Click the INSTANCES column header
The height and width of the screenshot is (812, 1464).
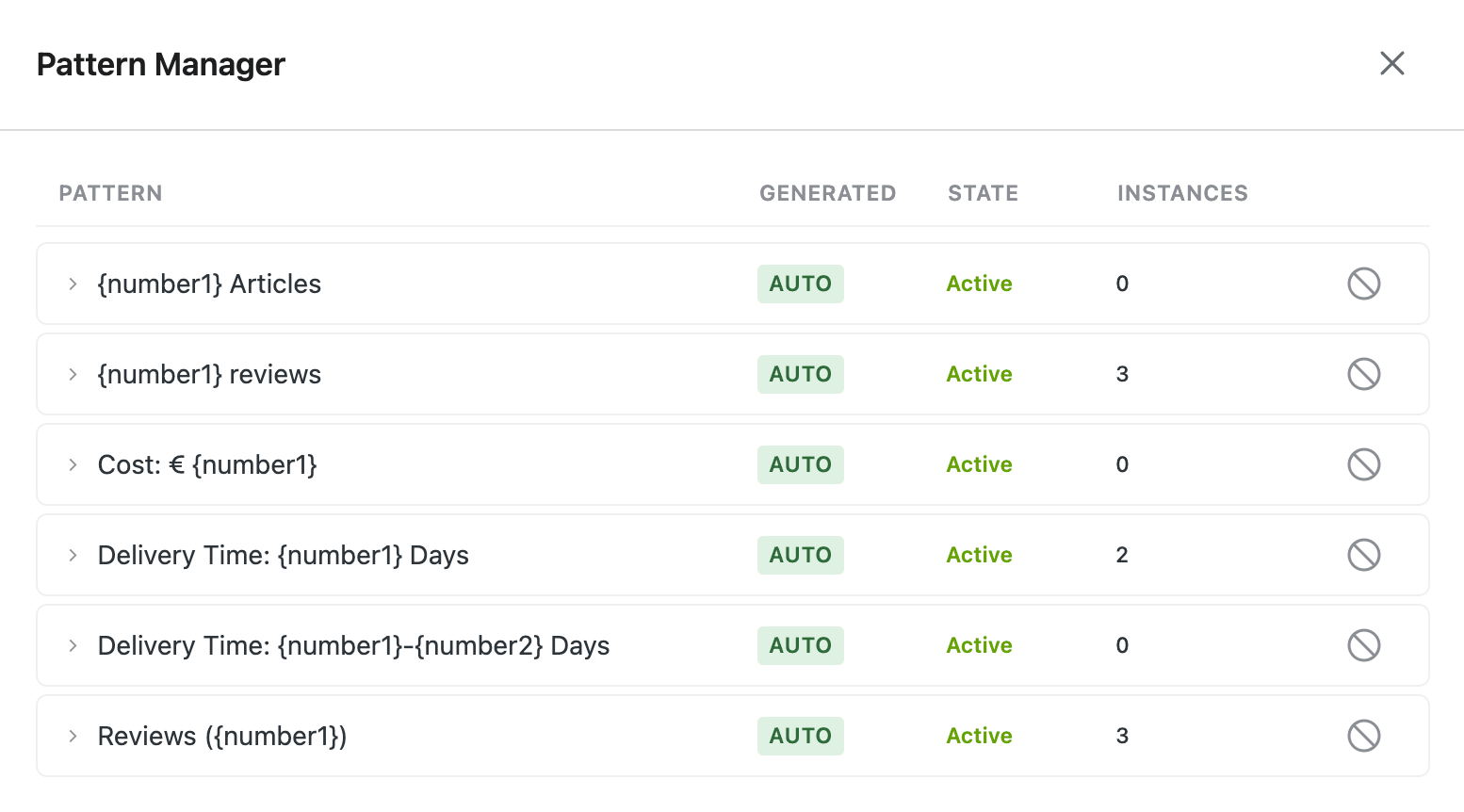1182,193
